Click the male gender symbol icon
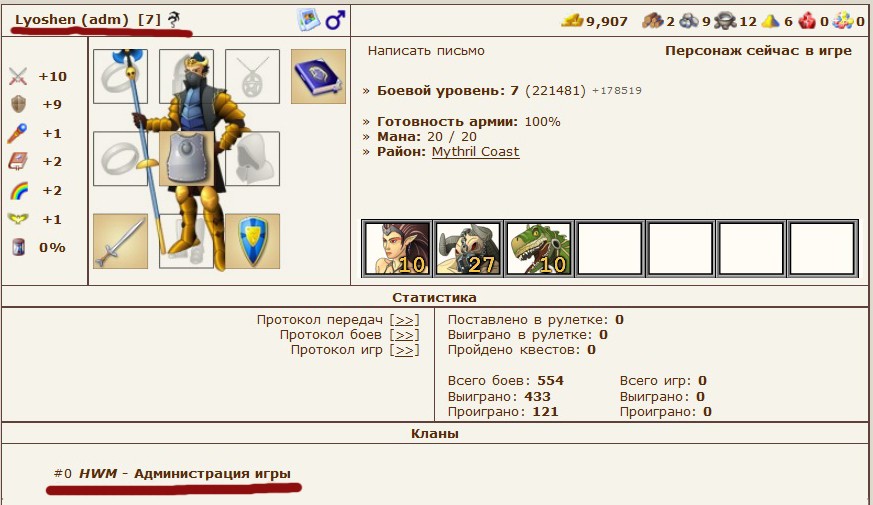This screenshot has width=873, height=505. 335,21
